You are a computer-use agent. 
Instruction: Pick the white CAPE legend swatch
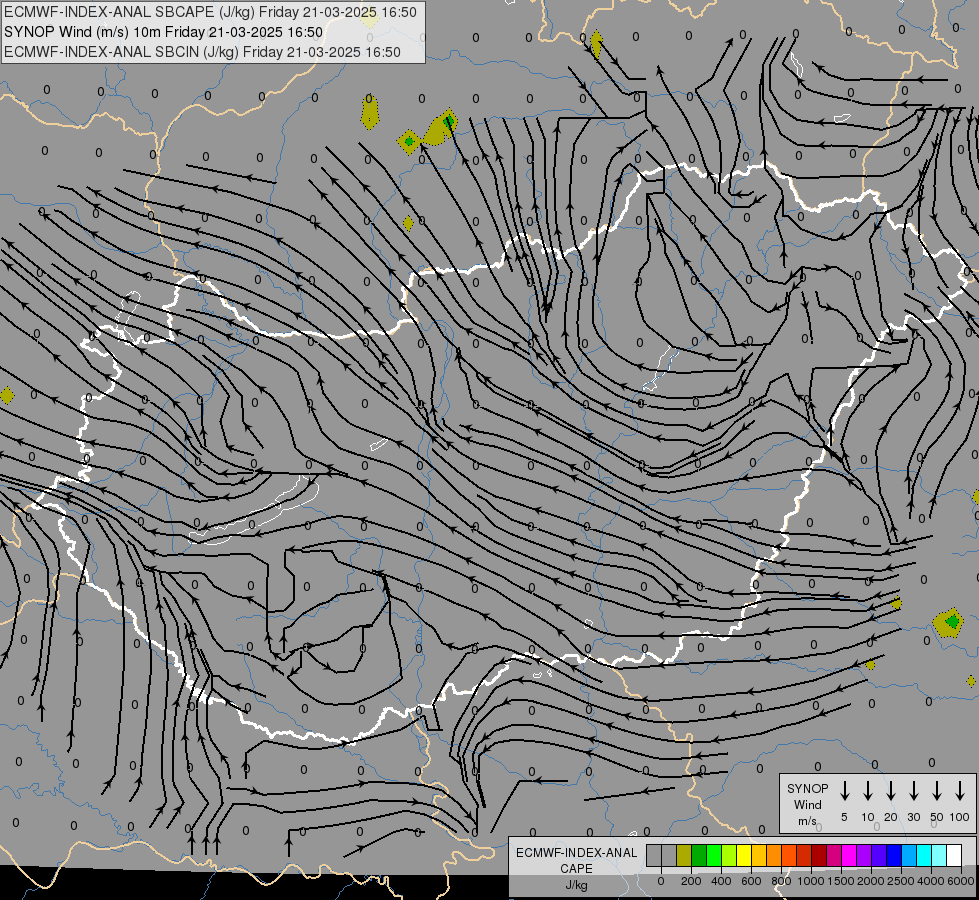(955, 855)
